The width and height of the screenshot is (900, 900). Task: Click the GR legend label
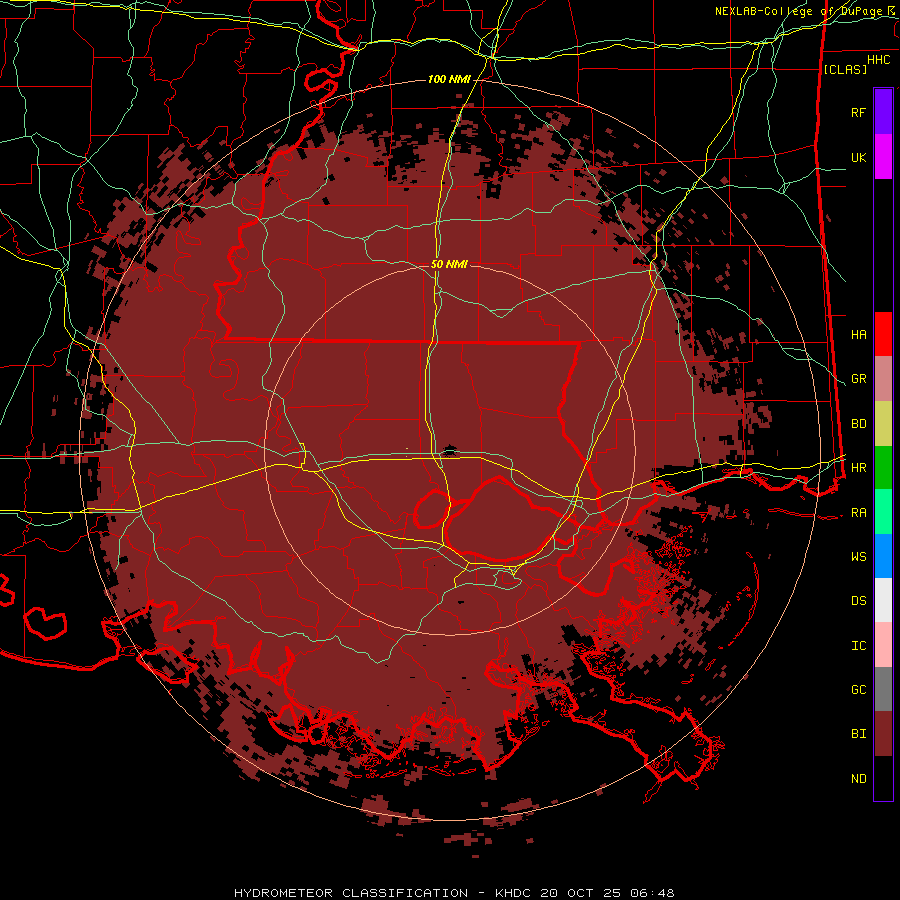(858, 379)
